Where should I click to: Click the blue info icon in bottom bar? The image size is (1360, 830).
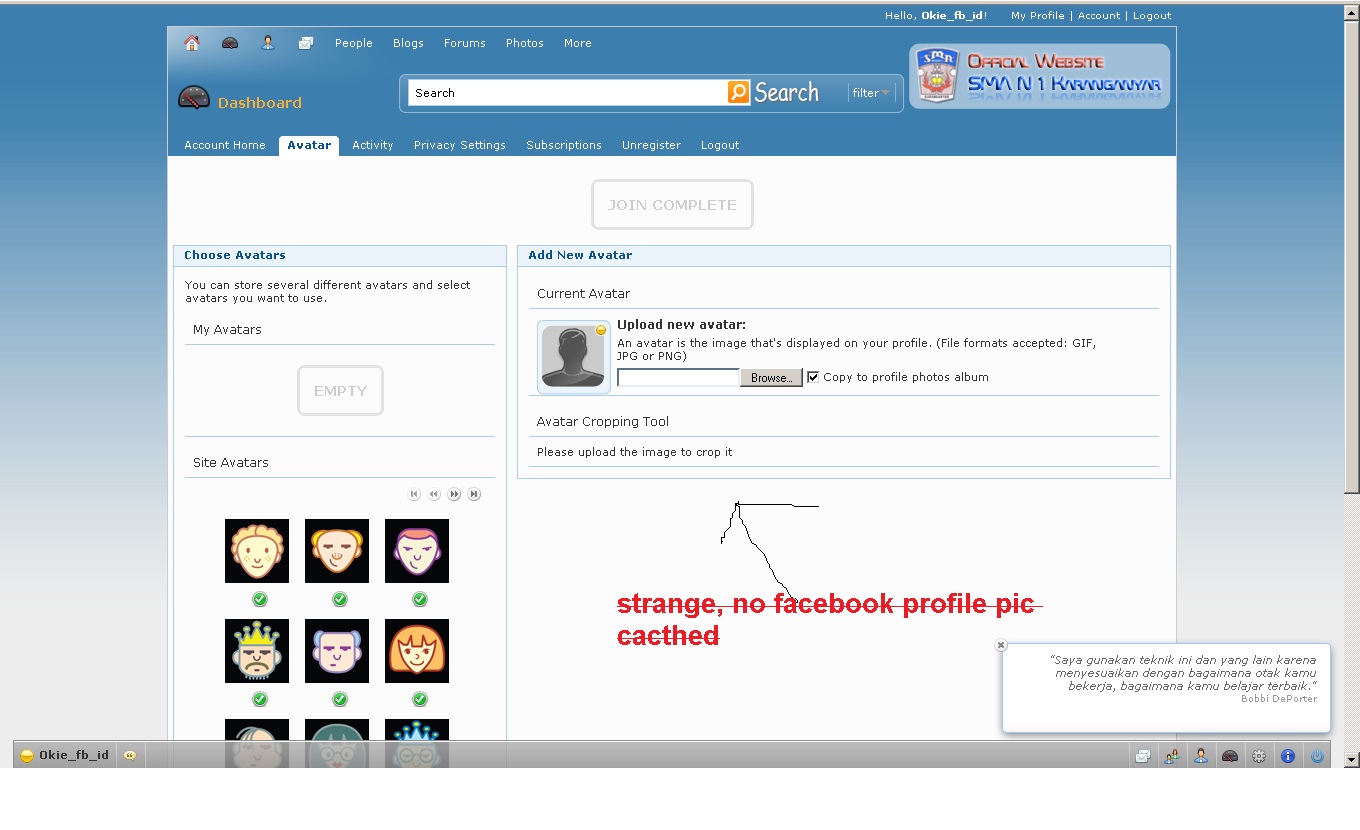pyautogui.click(x=1288, y=756)
